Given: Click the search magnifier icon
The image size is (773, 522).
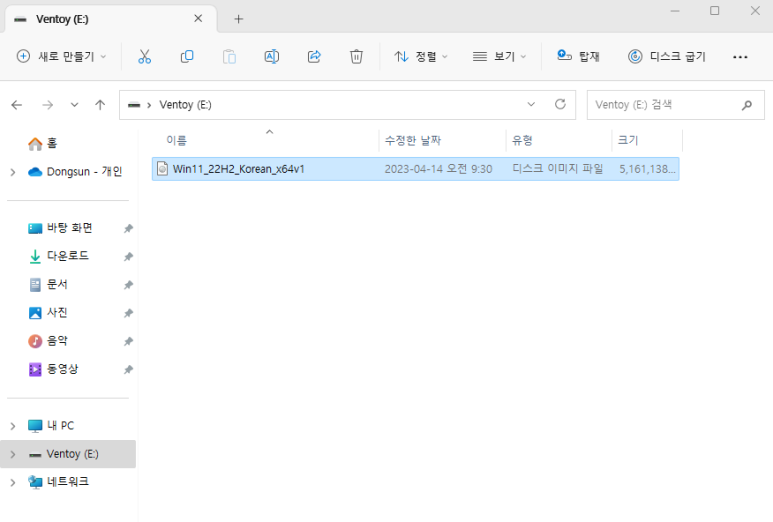Looking at the screenshot, I should point(747,105).
